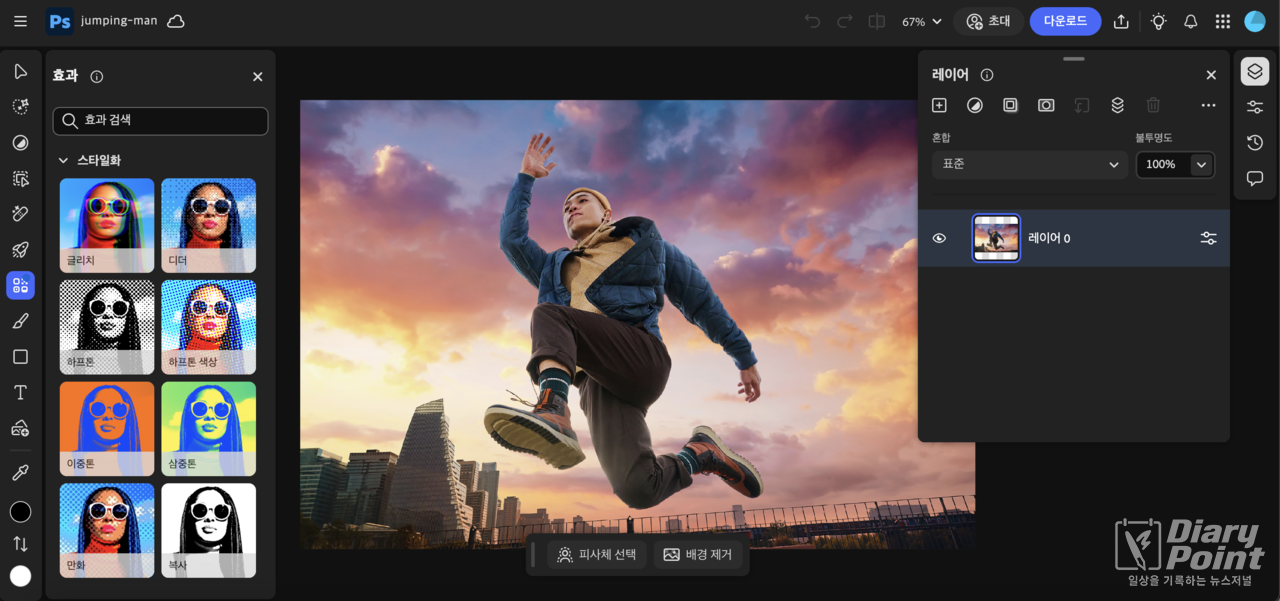Add a new layer in 레이어 panel
The height and width of the screenshot is (601, 1280).
[939, 105]
